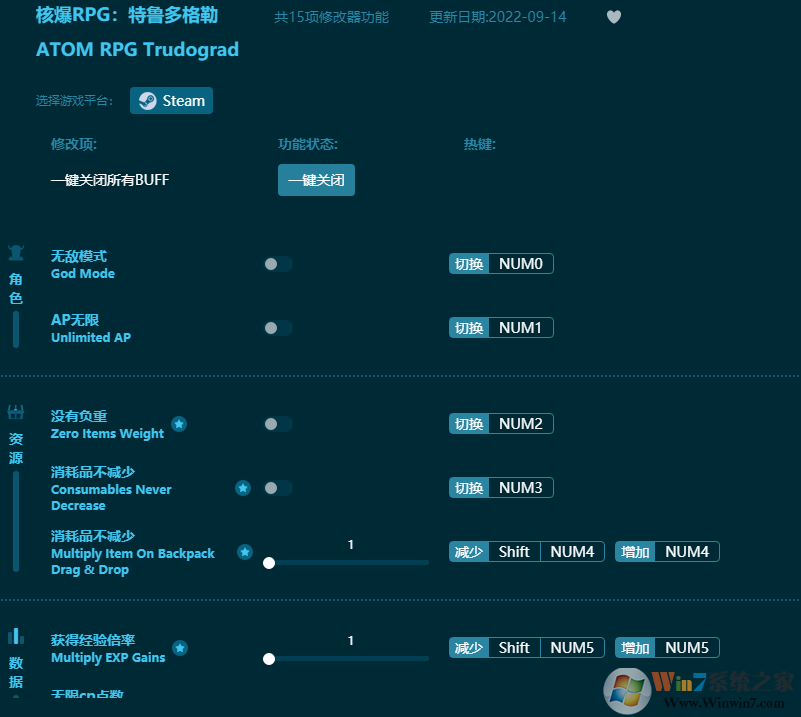Enable Consumables Never Decrease toggle
The height and width of the screenshot is (717, 801).
[x=278, y=488]
